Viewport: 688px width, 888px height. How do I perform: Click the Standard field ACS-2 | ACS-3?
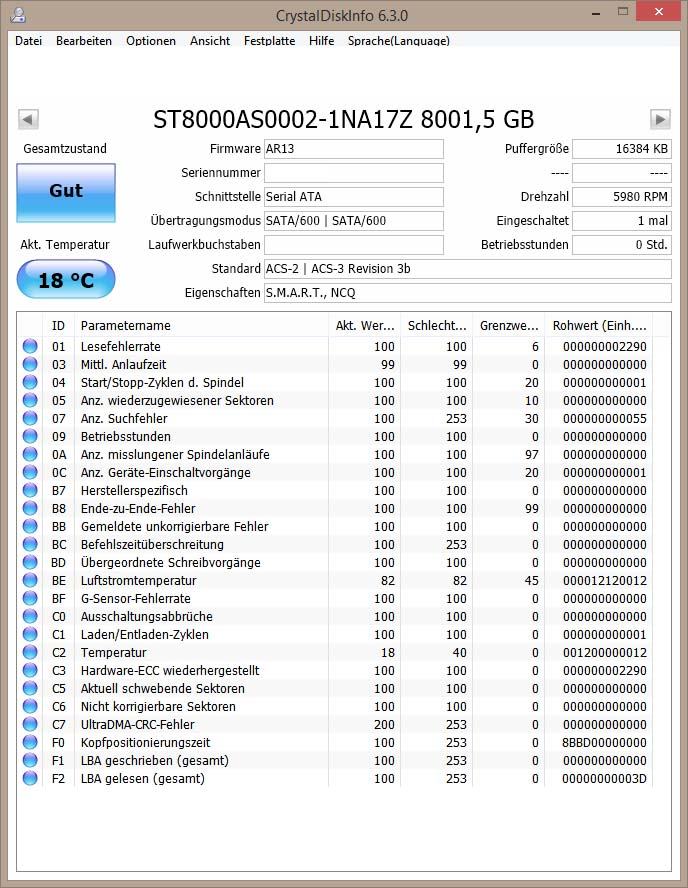[468, 268]
